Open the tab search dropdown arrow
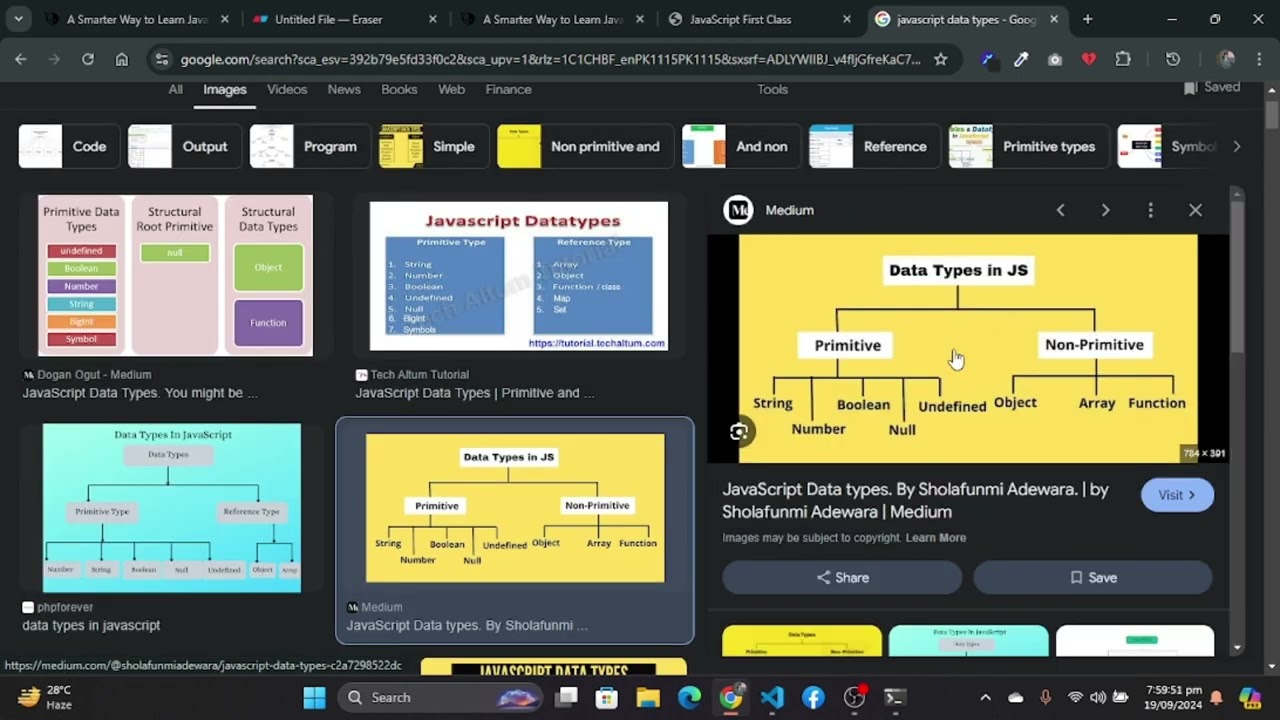This screenshot has height=720, width=1280. coord(18,19)
